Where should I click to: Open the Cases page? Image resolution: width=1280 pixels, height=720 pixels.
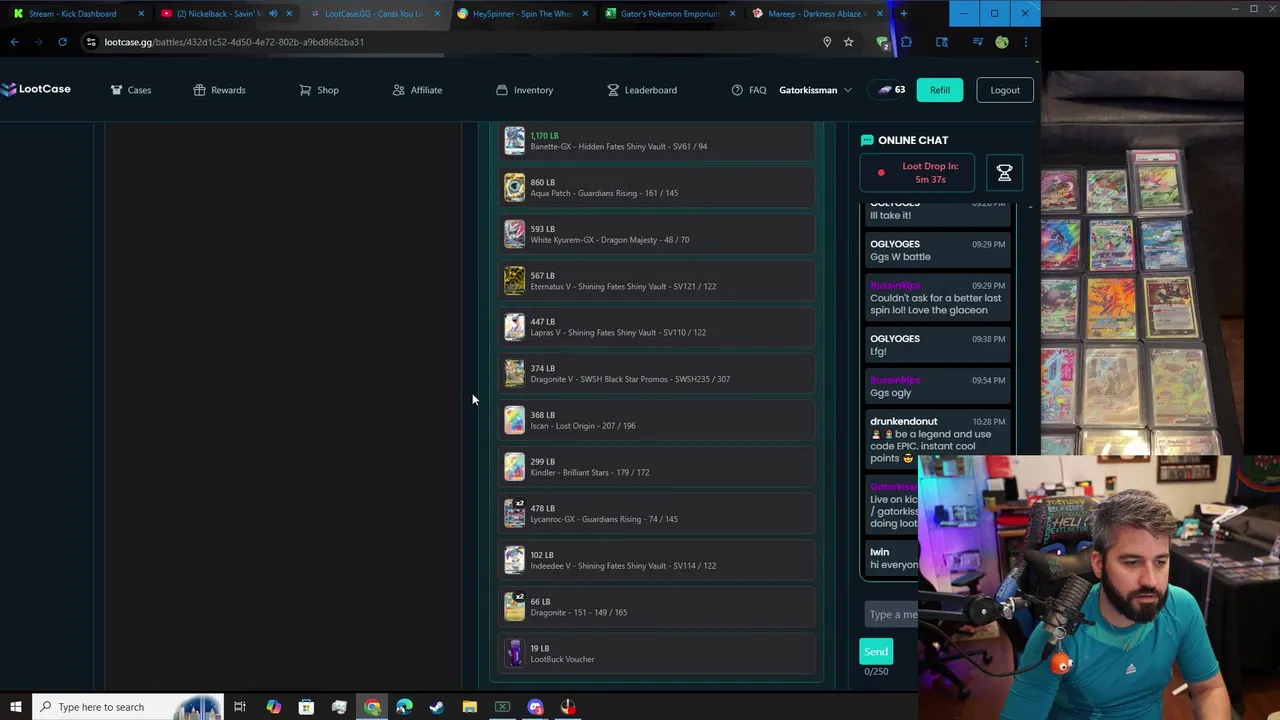pyautogui.click(x=131, y=90)
